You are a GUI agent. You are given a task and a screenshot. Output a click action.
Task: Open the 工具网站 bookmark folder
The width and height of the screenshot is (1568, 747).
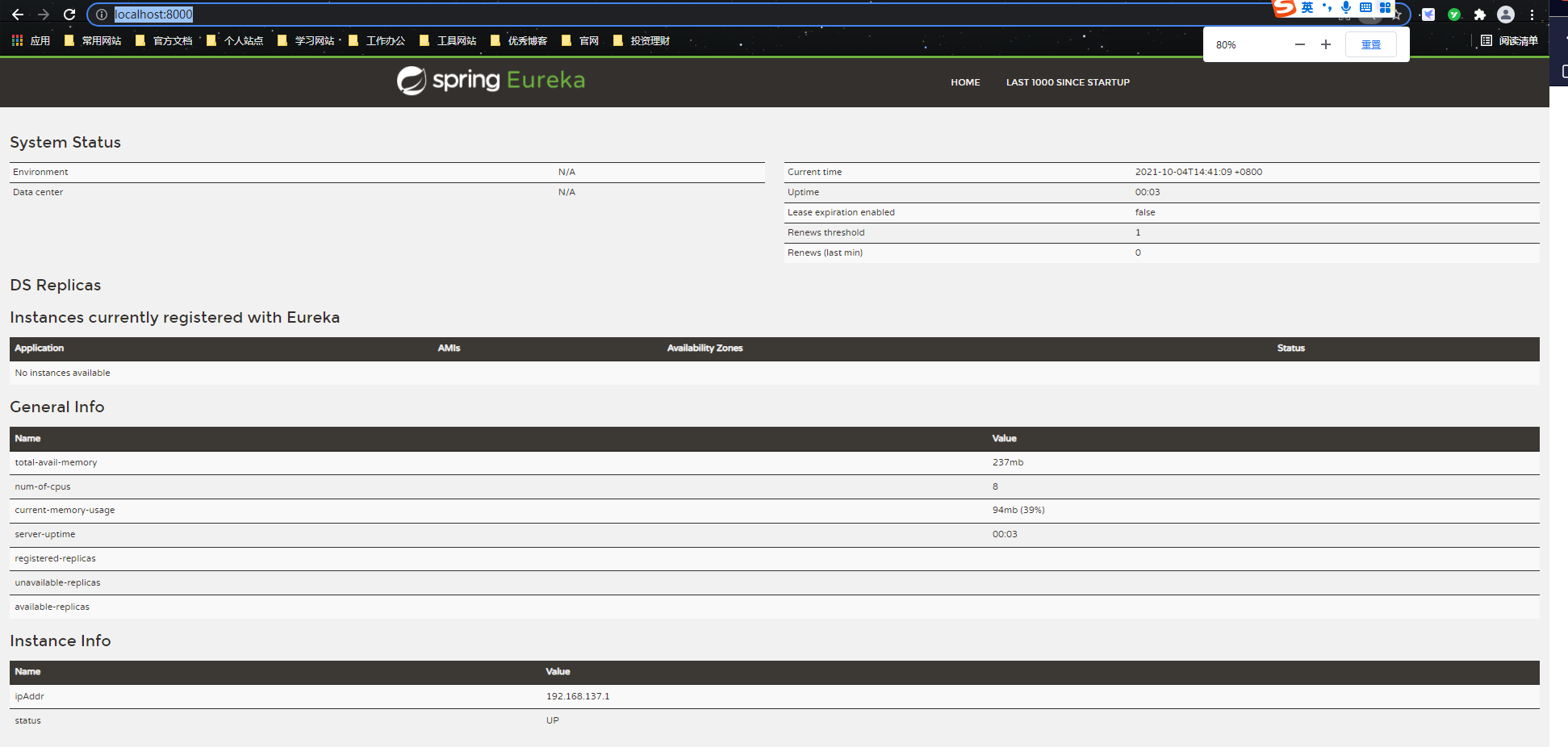click(x=448, y=40)
